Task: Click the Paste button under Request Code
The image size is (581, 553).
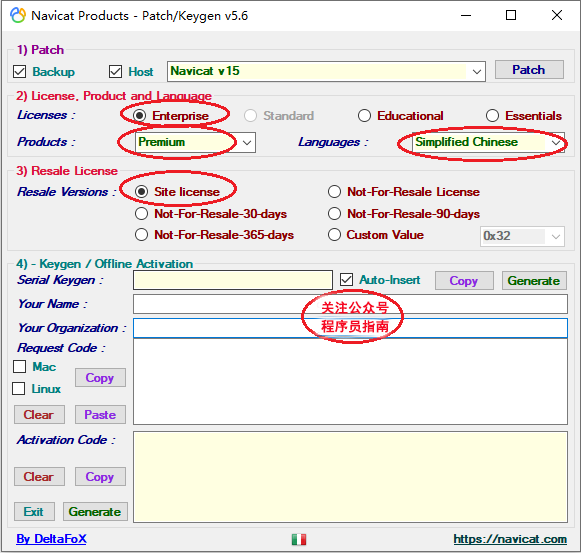Action: point(100,414)
